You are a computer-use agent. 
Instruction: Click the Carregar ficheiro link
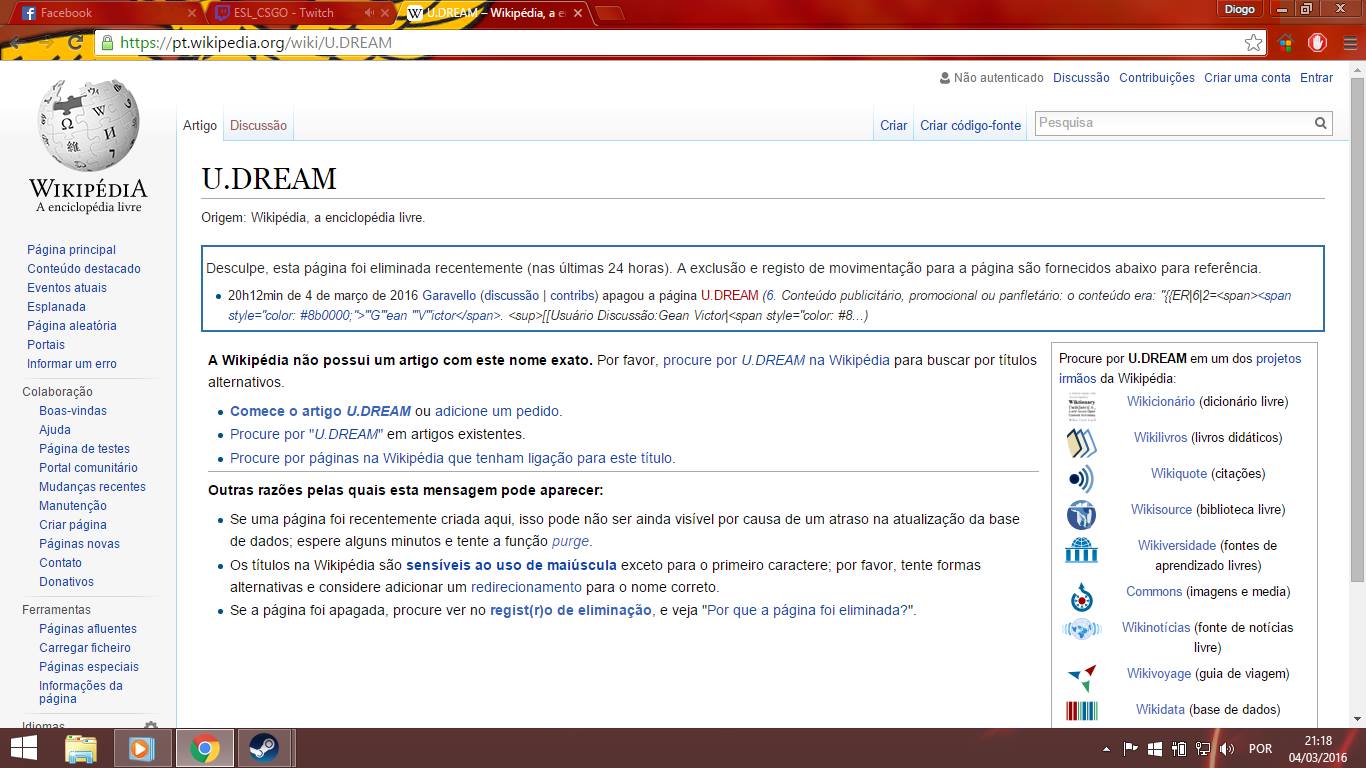pos(85,648)
